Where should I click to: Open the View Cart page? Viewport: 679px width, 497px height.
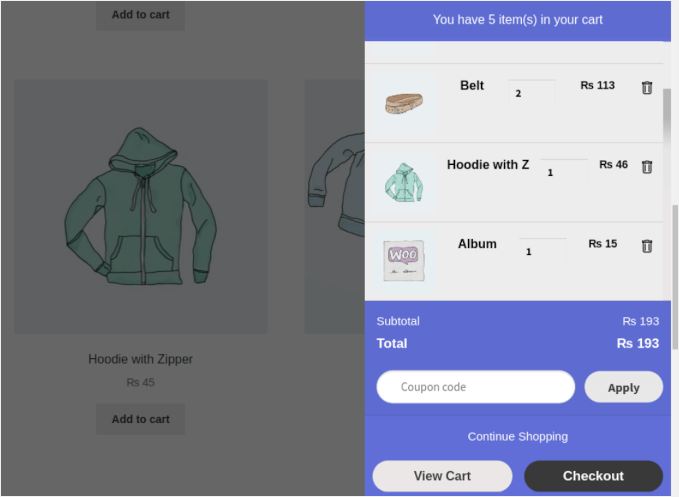coord(442,476)
